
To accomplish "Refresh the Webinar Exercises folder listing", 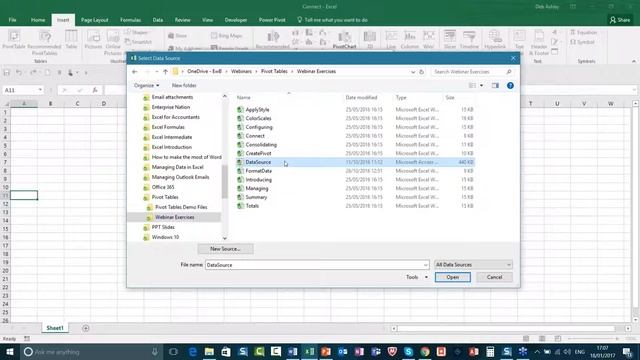I will pyautogui.click(x=422, y=72).
